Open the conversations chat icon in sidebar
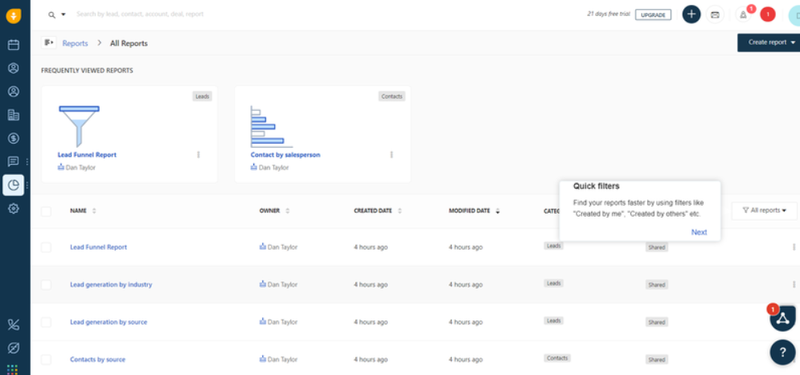The width and height of the screenshot is (800, 375). point(13,162)
